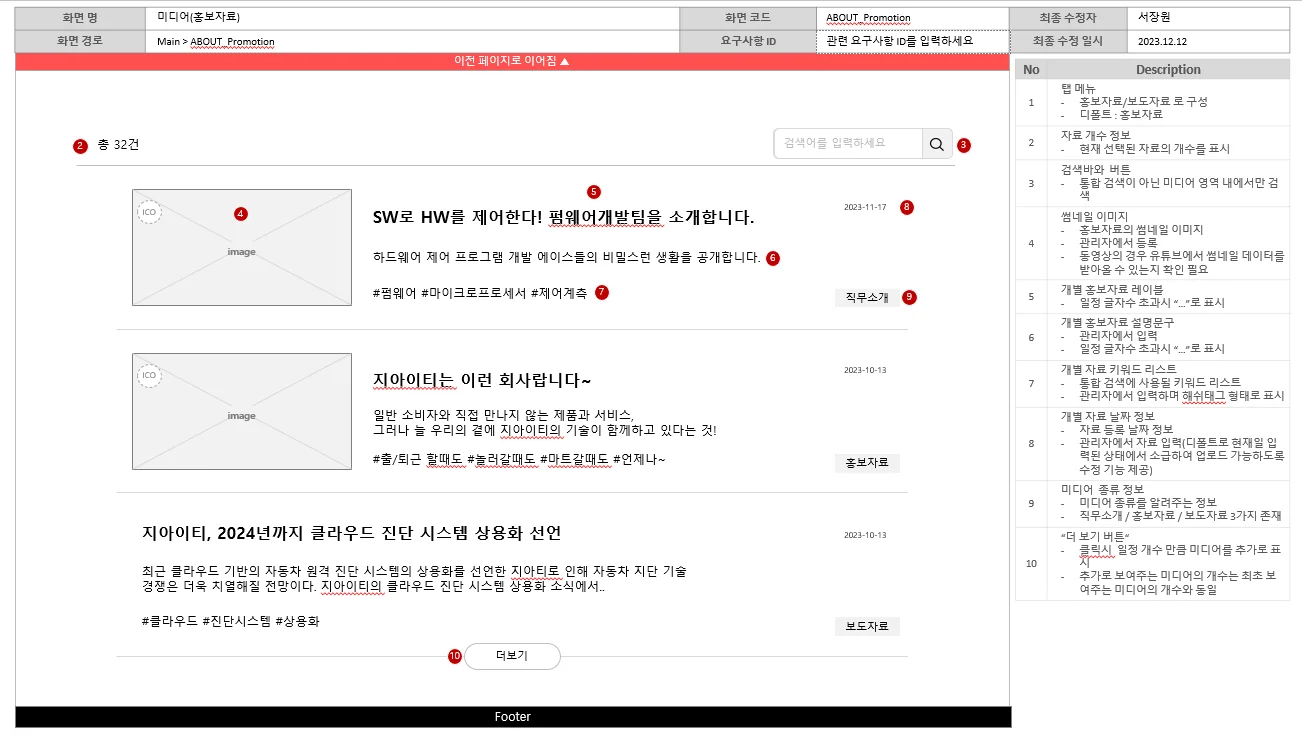Click the "더 보기 버튼" description row
The image size is (1302, 736).
coord(1152,563)
